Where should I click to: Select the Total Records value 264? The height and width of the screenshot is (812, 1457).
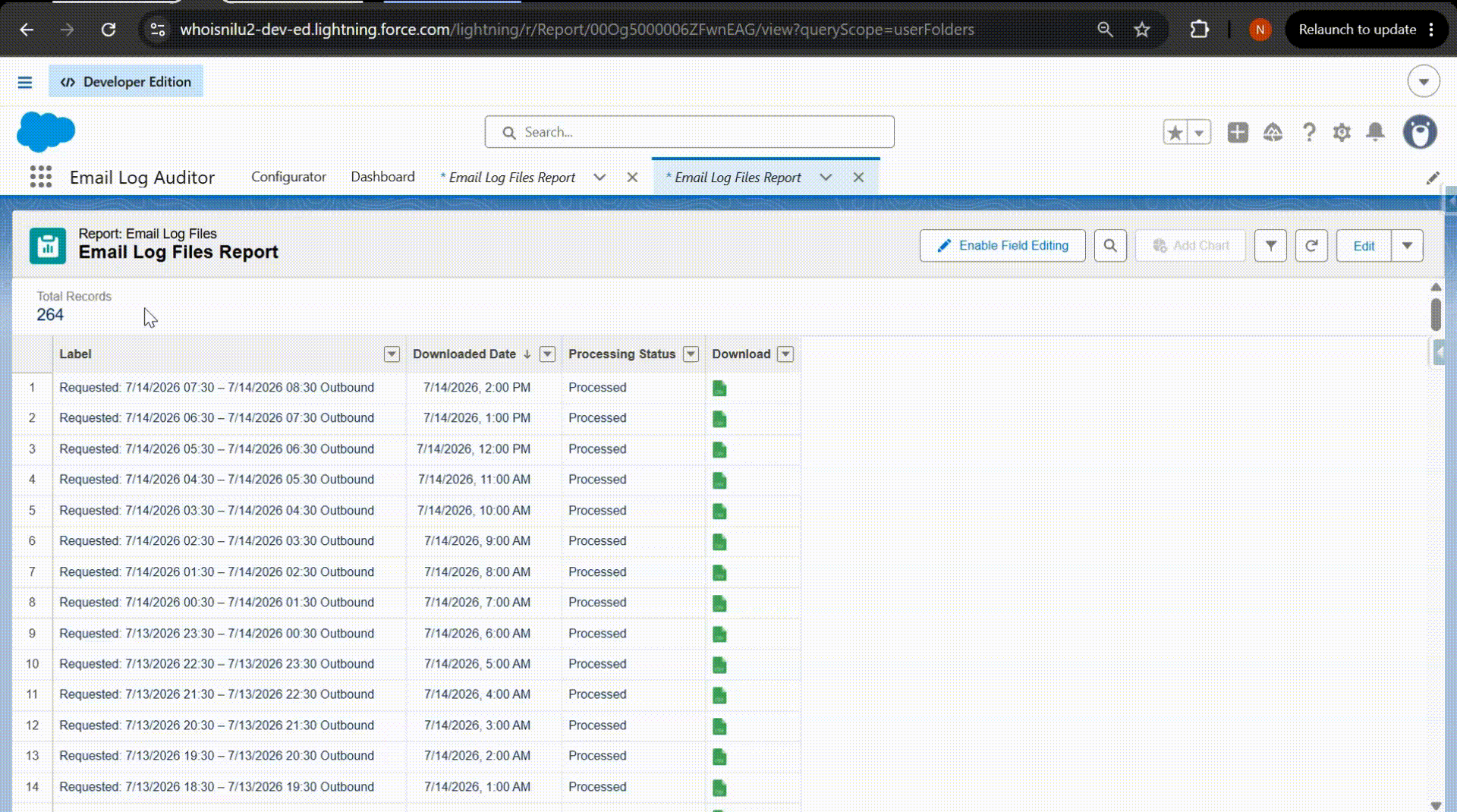pyautogui.click(x=50, y=315)
